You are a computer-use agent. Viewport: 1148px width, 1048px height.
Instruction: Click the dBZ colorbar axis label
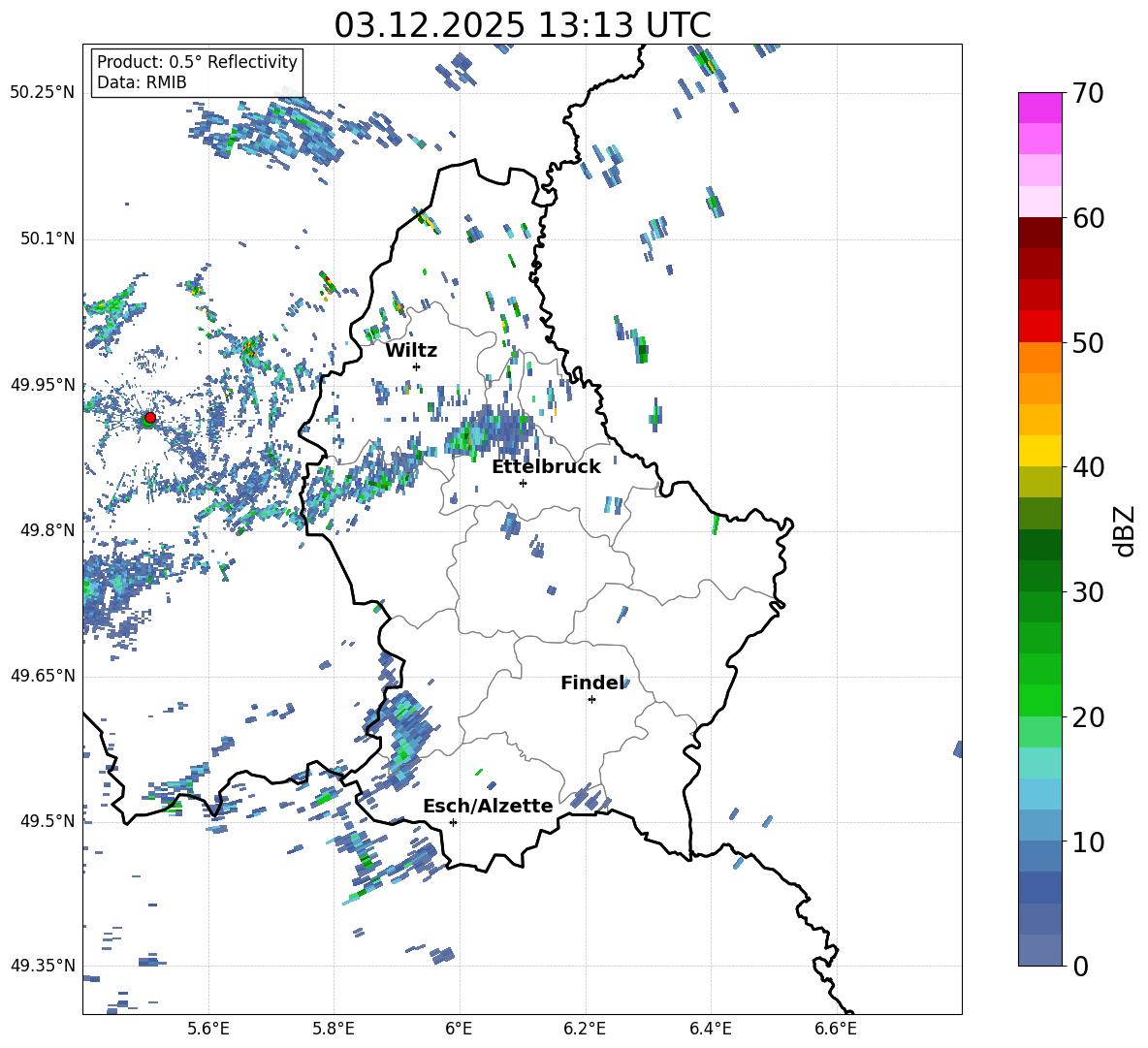coord(1125,530)
